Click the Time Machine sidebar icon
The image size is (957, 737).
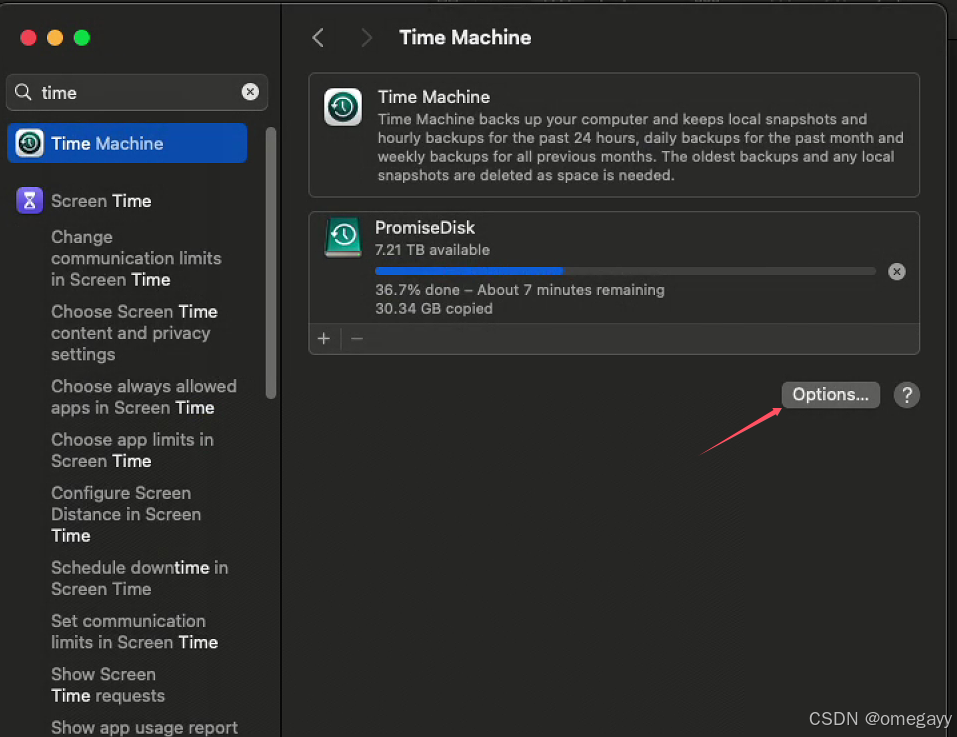click(29, 143)
